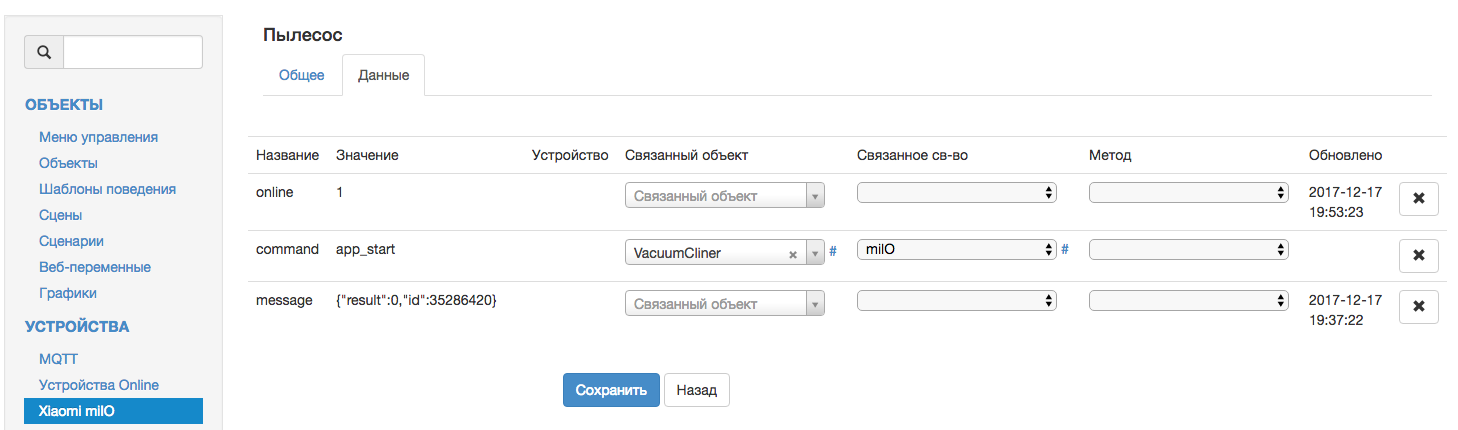The width and height of the screenshot is (1458, 430).
Task: Open the miIO linked property dropdown
Action: 956,249
